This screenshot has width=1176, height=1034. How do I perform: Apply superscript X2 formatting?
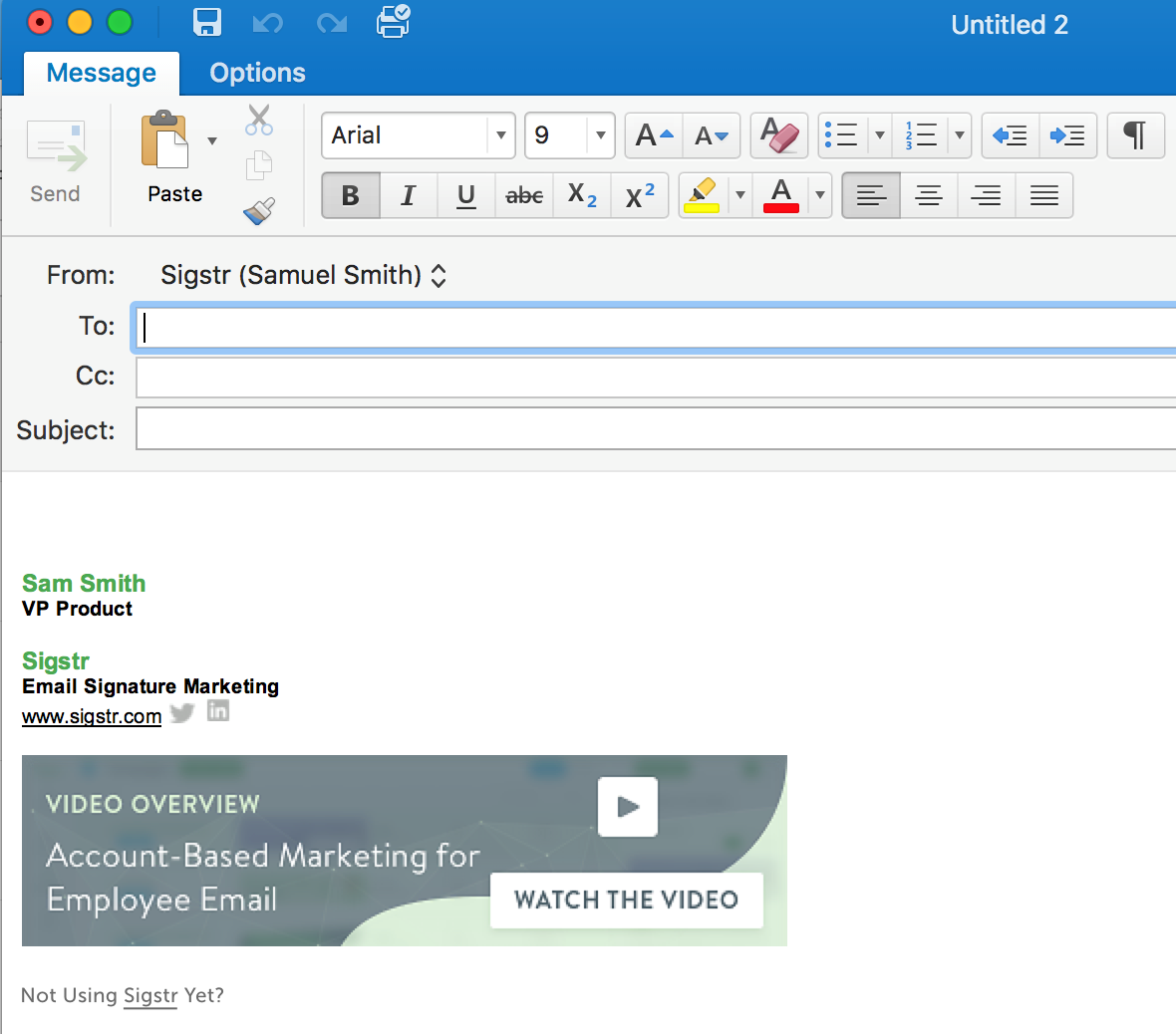[640, 195]
